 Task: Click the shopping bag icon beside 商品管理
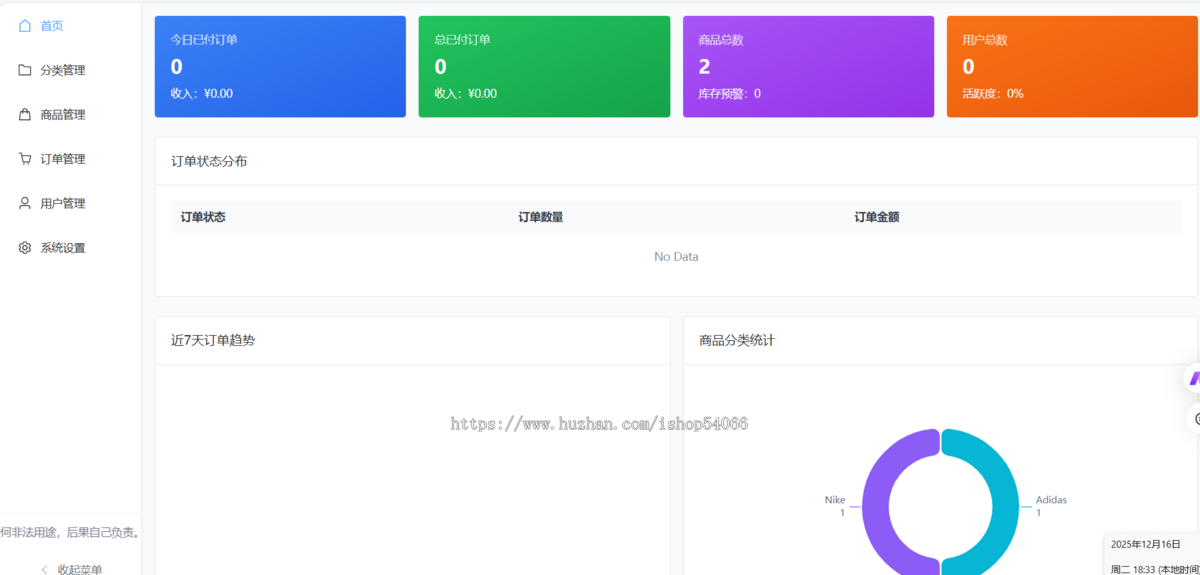[x=25, y=115]
